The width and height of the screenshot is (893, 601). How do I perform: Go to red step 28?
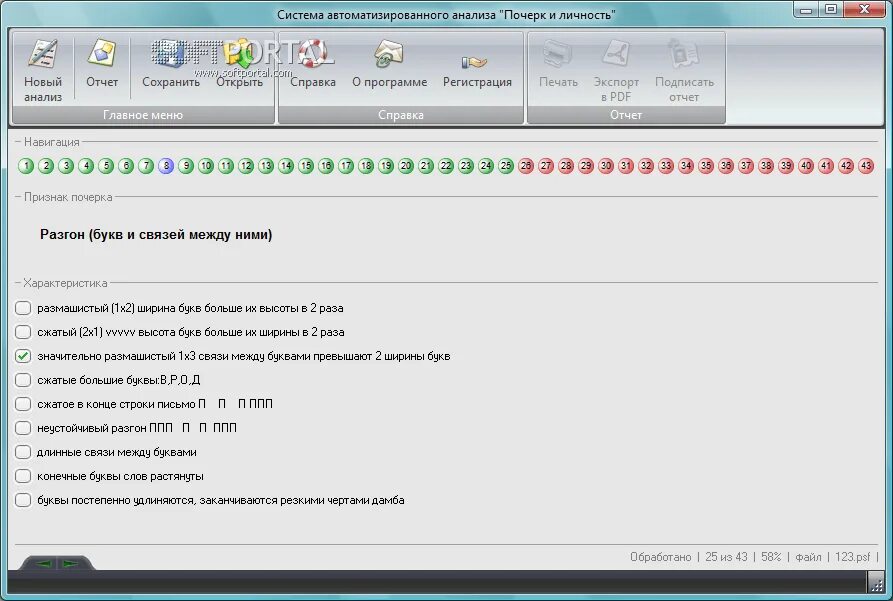[566, 166]
